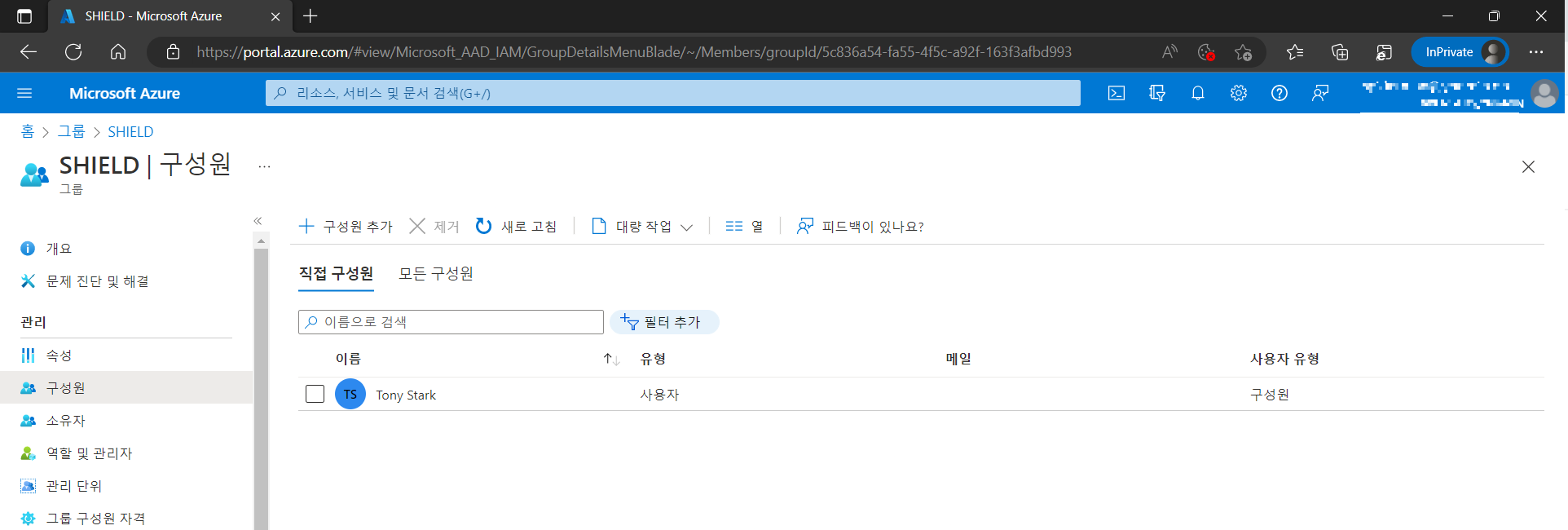The image size is (1568, 530).
Task: Open the 열 column chooser
Action: coord(744,227)
